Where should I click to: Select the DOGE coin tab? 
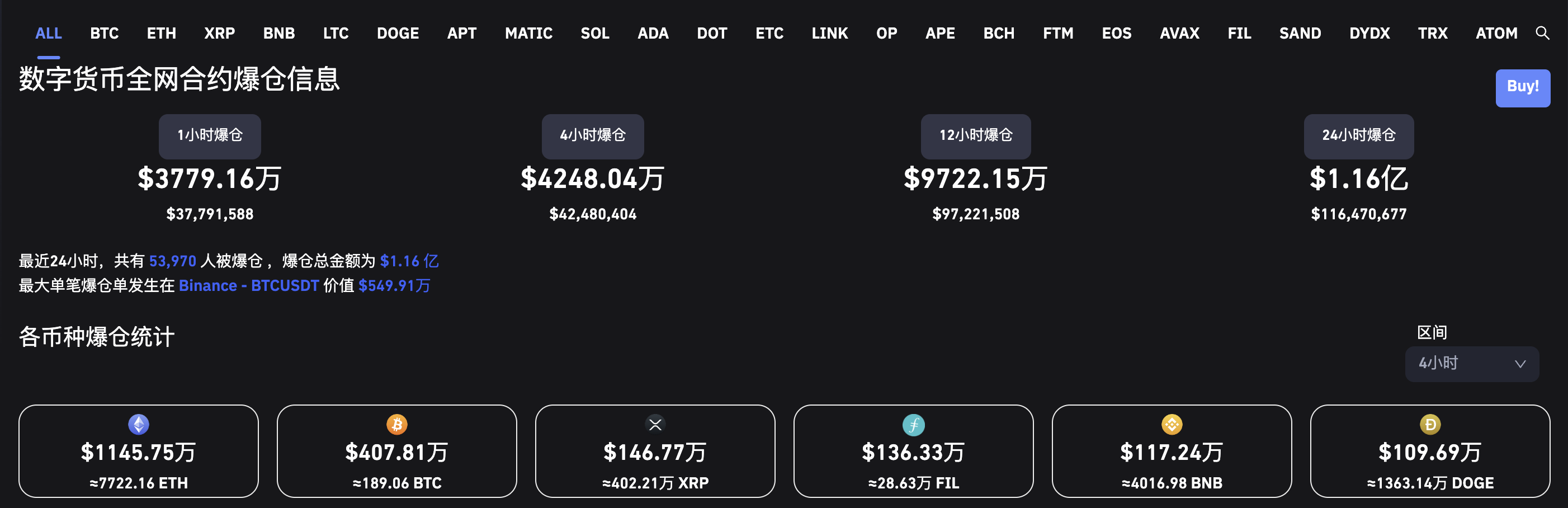pyautogui.click(x=398, y=33)
